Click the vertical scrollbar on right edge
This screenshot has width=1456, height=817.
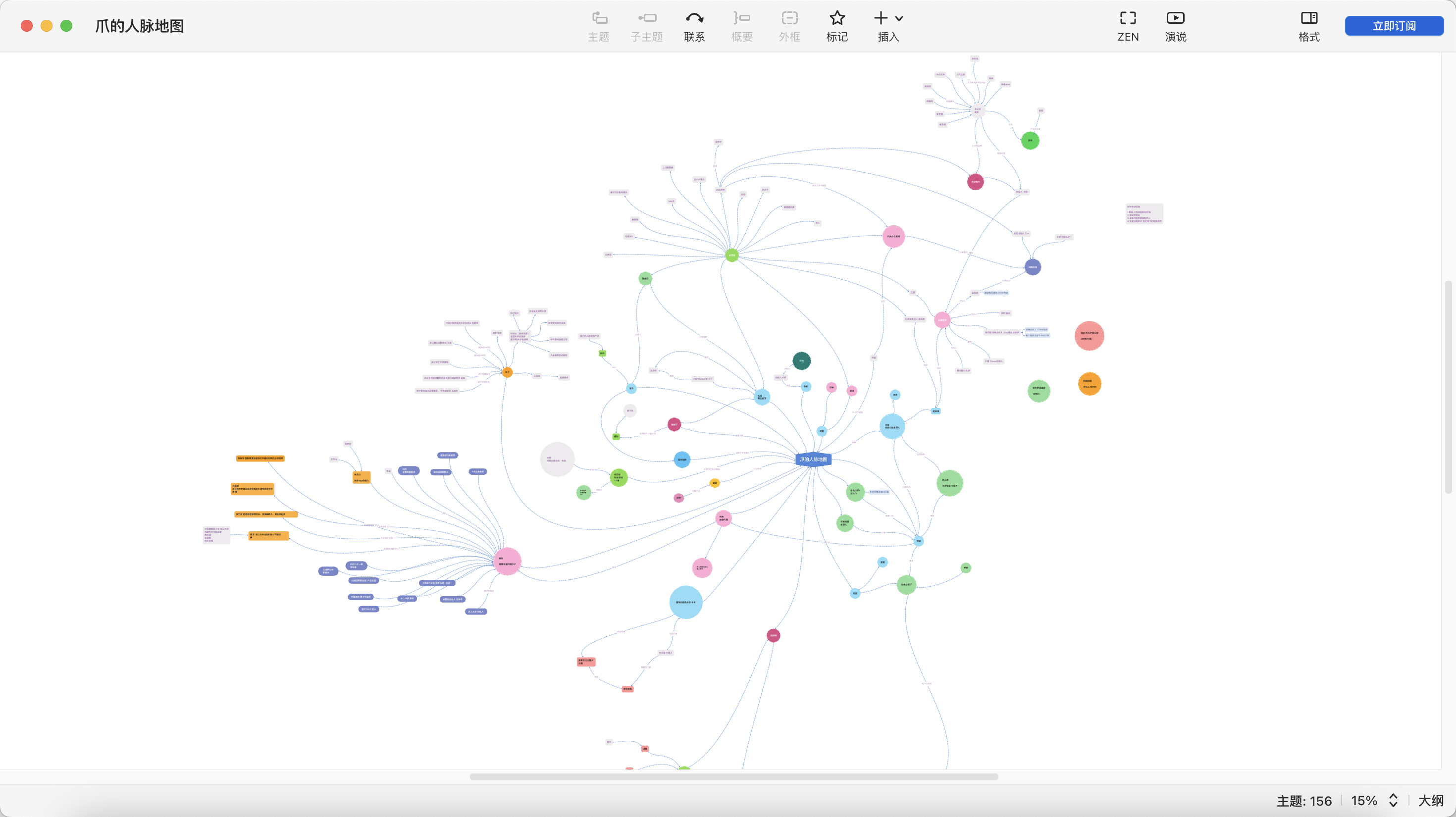coord(1448,386)
